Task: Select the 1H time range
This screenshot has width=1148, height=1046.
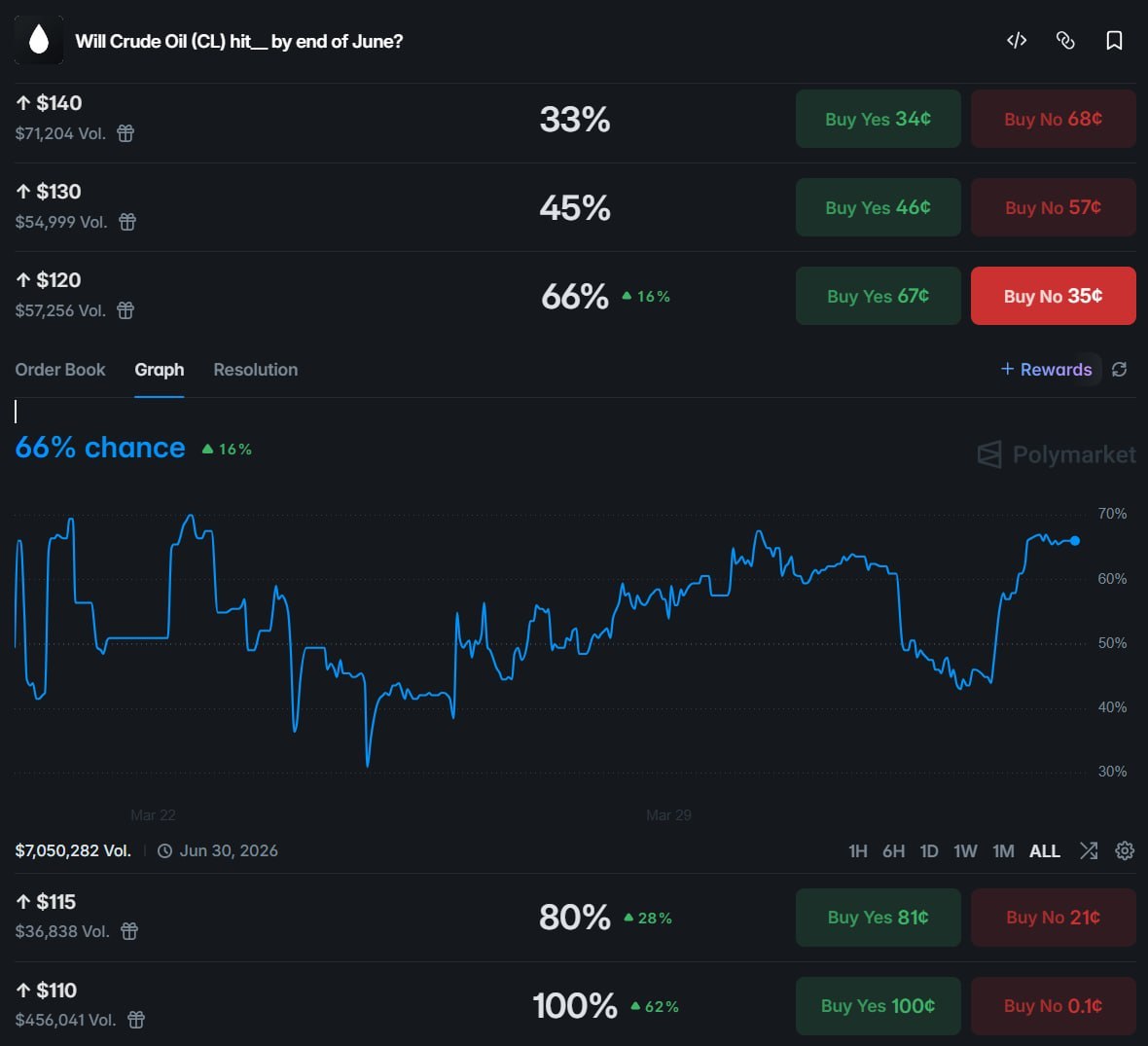Action: click(x=857, y=851)
